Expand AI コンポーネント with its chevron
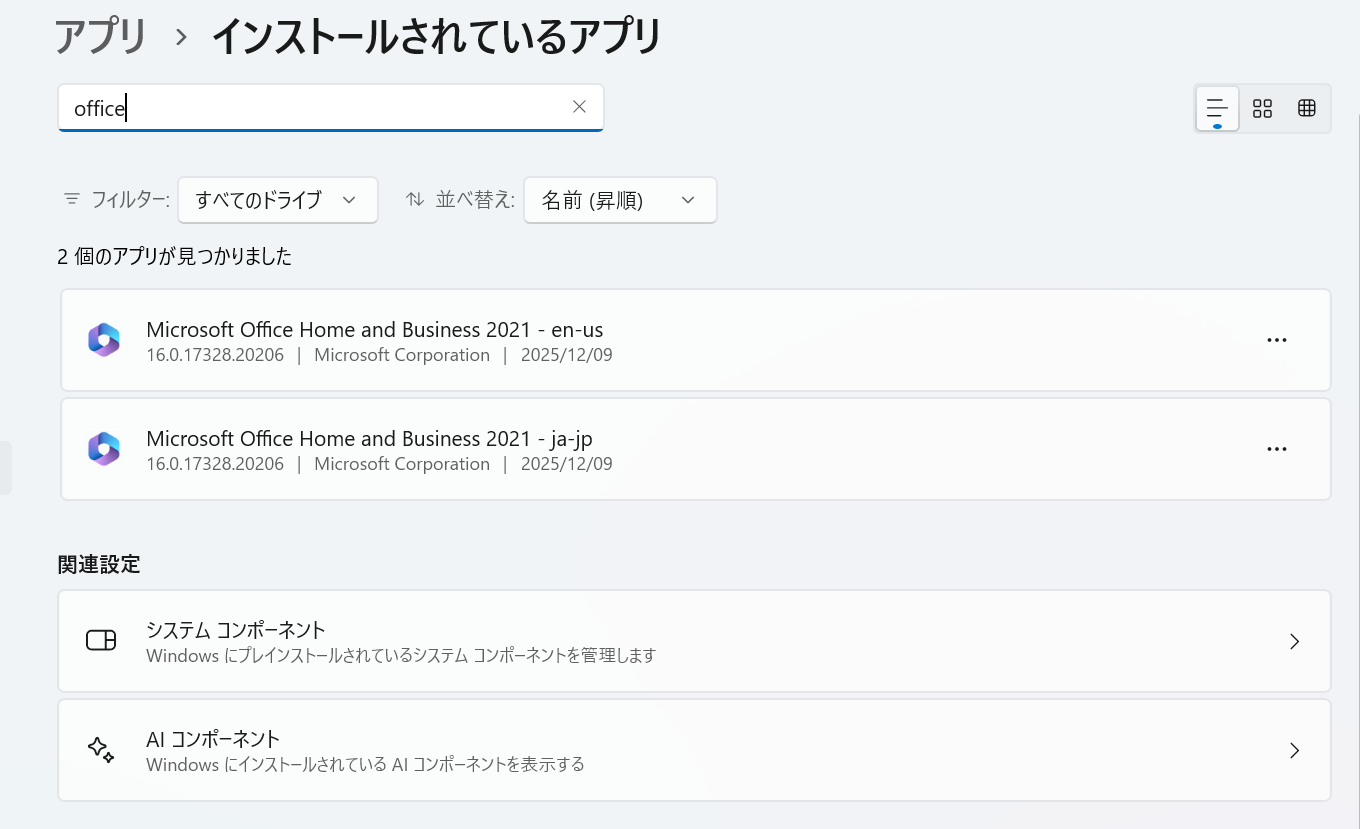This screenshot has width=1360, height=829. click(x=1294, y=750)
